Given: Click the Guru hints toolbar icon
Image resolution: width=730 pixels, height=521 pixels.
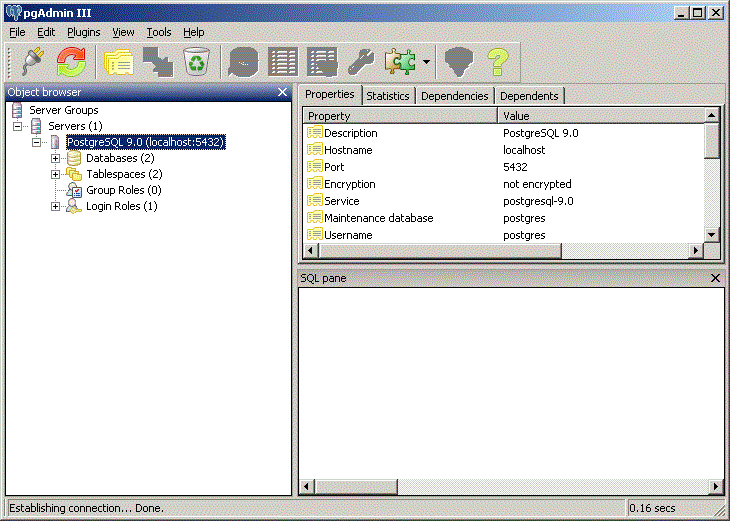Looking at the screenshot, I should [459, 62].
